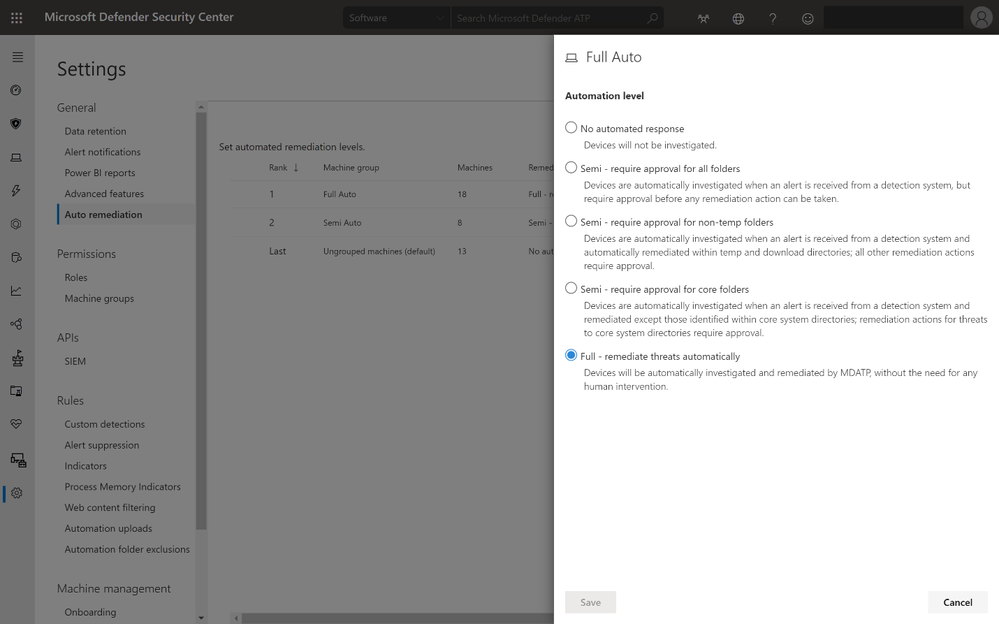Open the Machines list laptop icon
The width and height of the screenshot is (999, 624).
(x=17, y=157)
